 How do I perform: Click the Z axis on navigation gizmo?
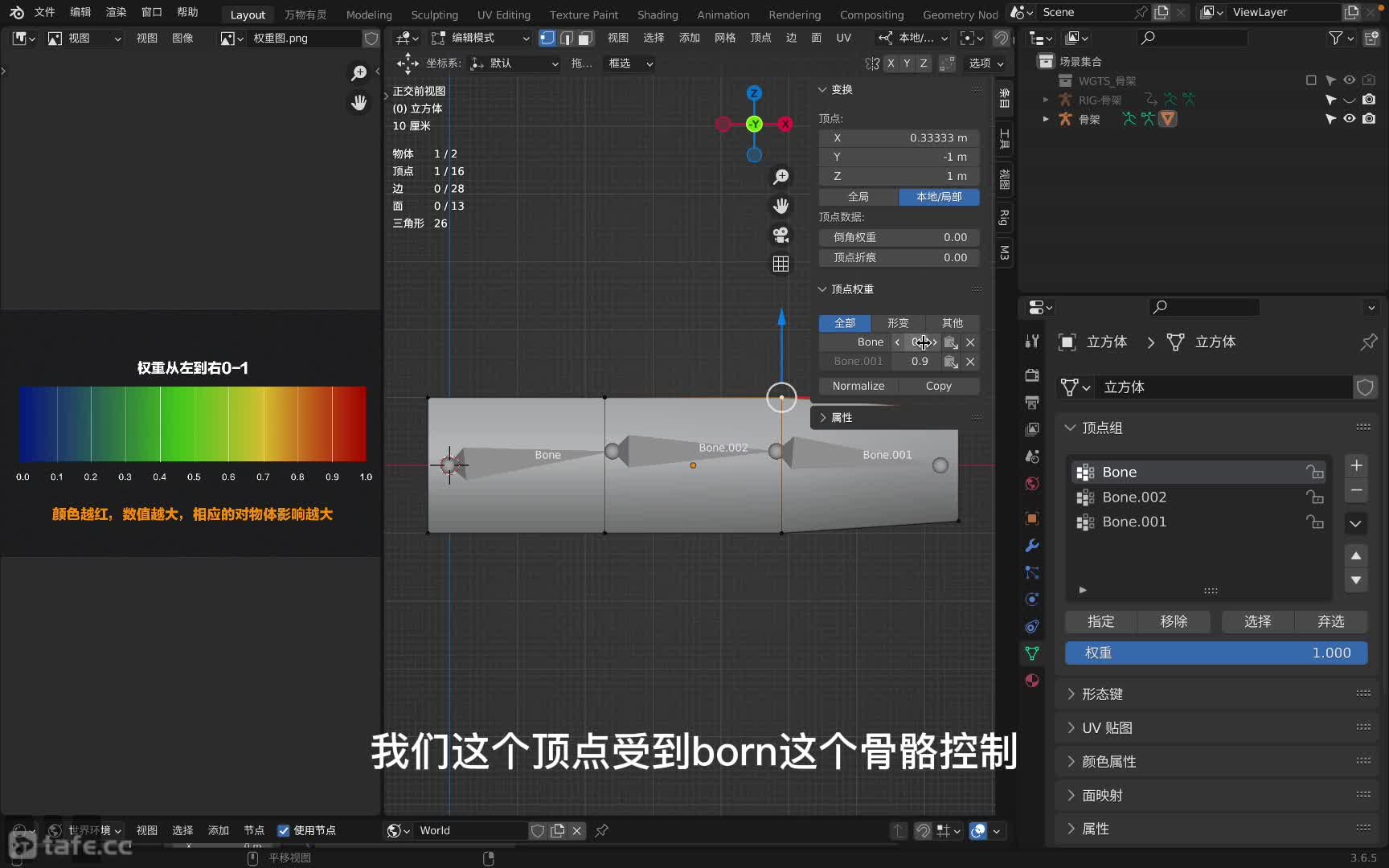click(754, 93)
